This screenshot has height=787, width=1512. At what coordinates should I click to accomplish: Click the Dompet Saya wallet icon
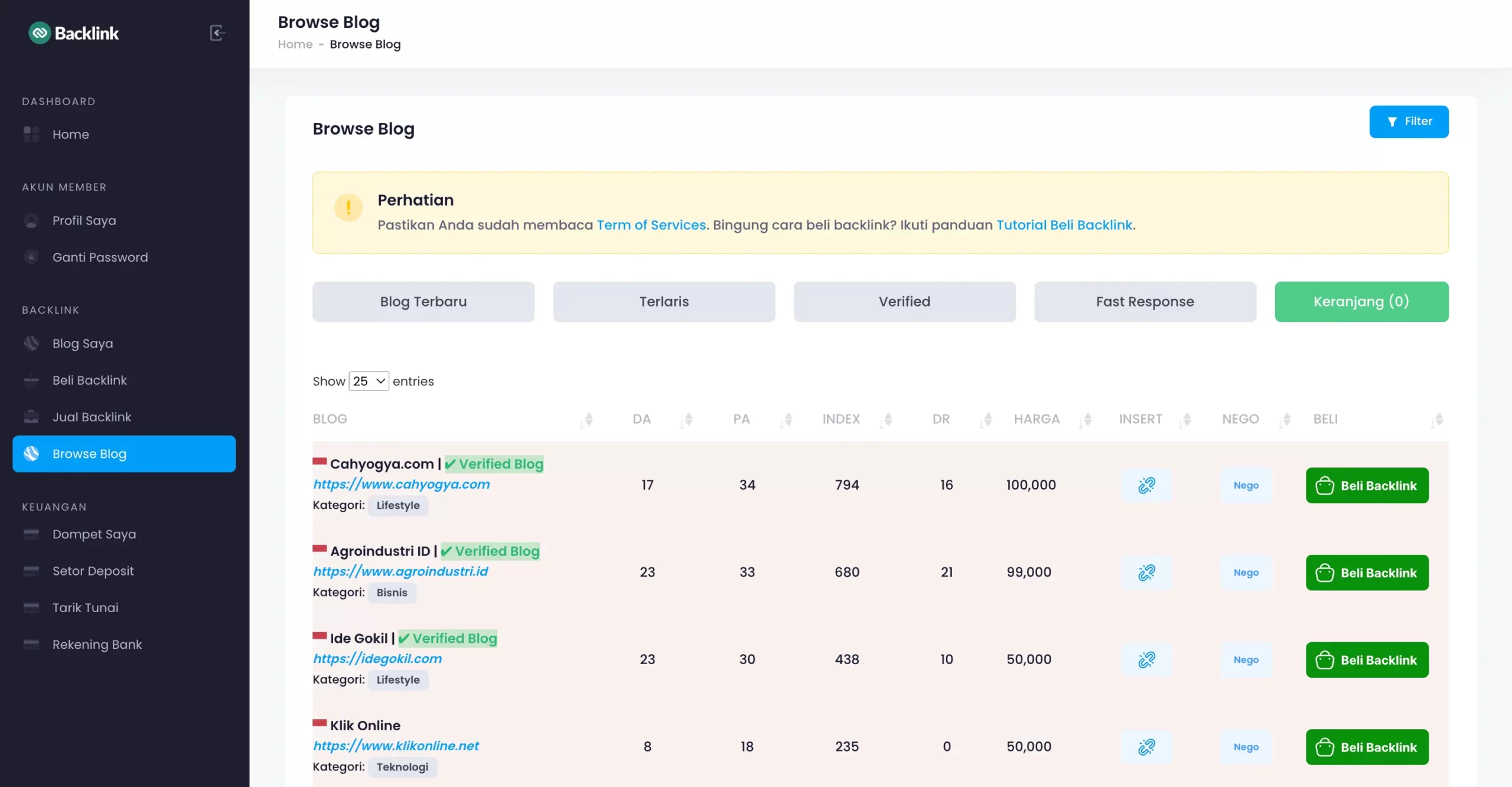pyautogui.click(x=31, y=534)
